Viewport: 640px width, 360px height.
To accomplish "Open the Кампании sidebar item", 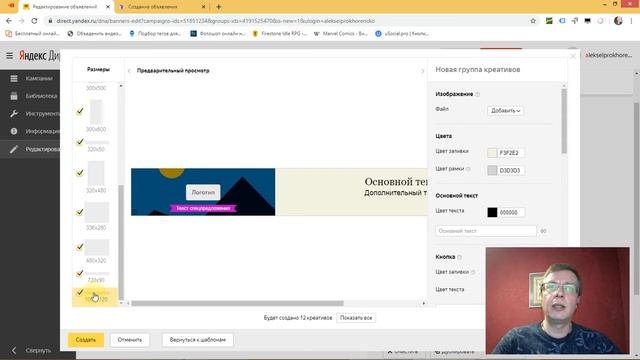I will pos(39,78).
